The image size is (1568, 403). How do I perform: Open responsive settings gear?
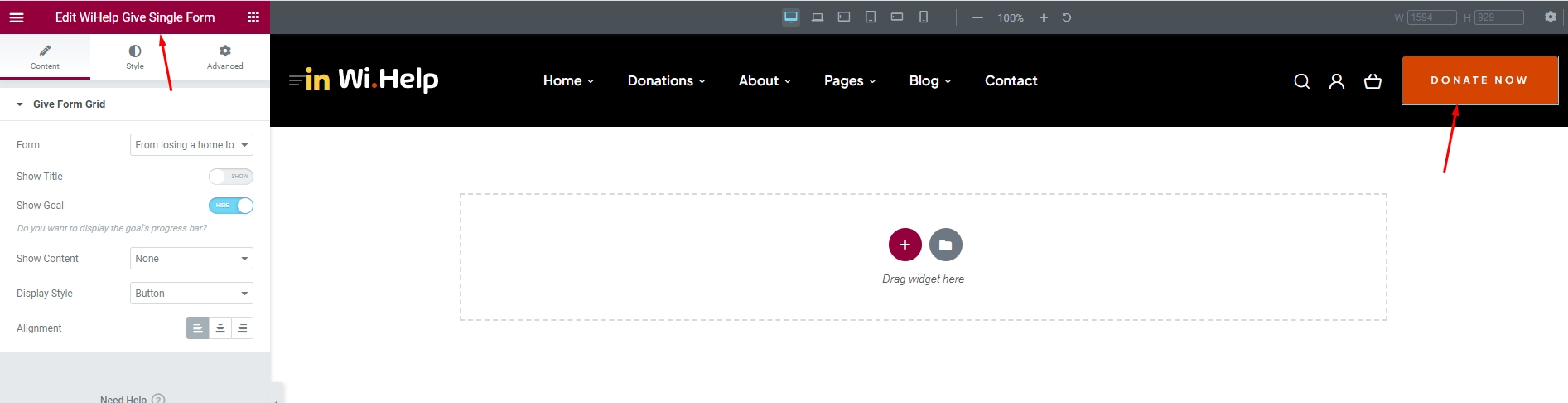point(1551,17)
